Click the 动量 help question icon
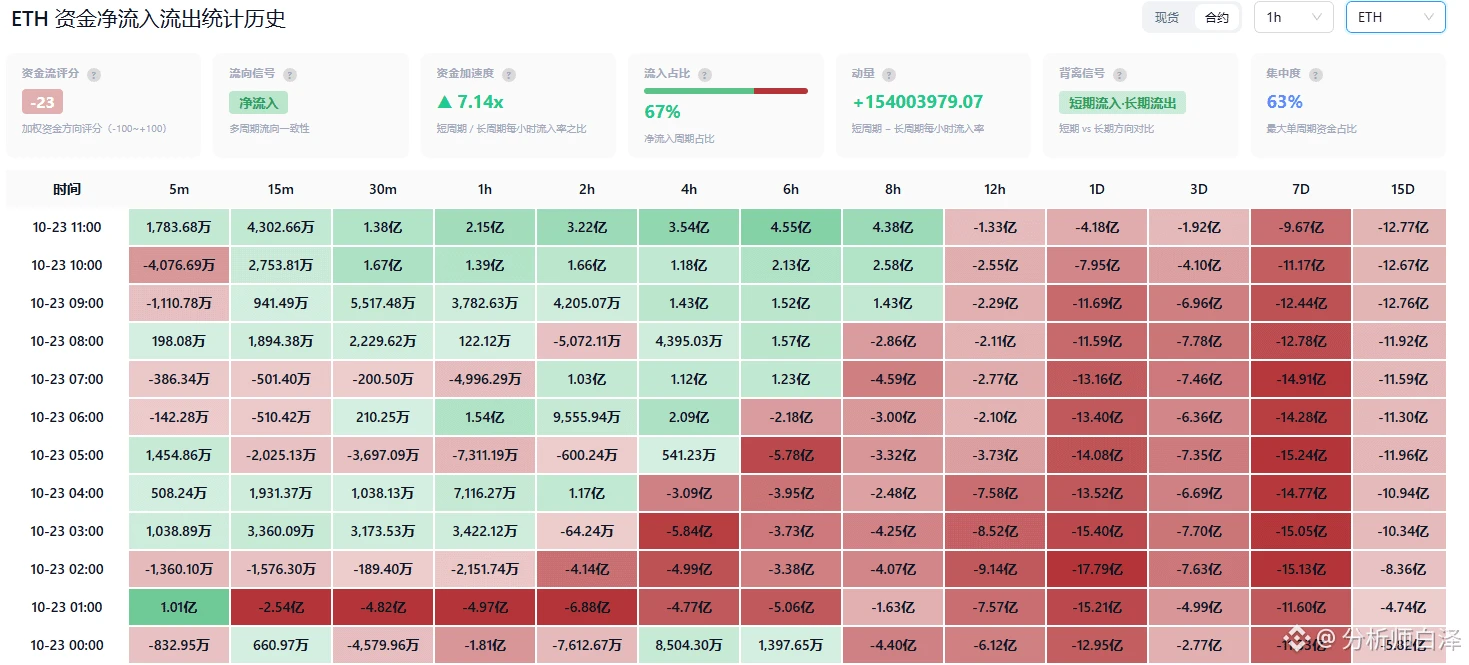The image size is (1469, 665). point(889,75)
